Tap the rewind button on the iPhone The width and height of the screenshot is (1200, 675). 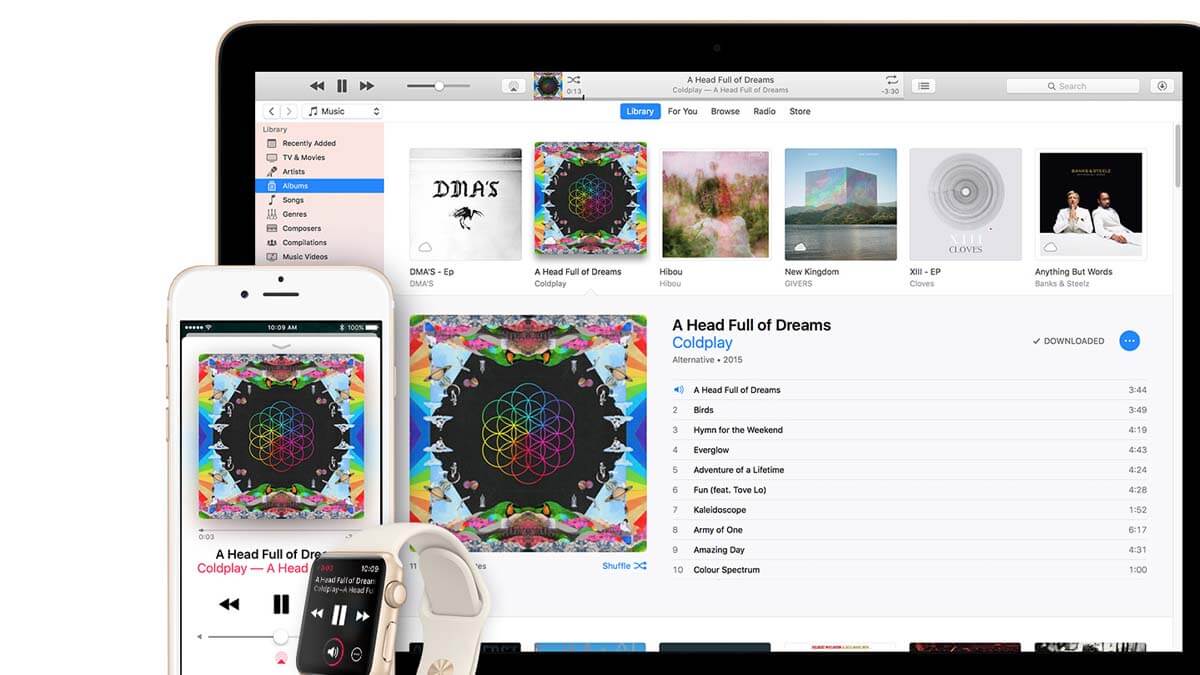[229, 604]
